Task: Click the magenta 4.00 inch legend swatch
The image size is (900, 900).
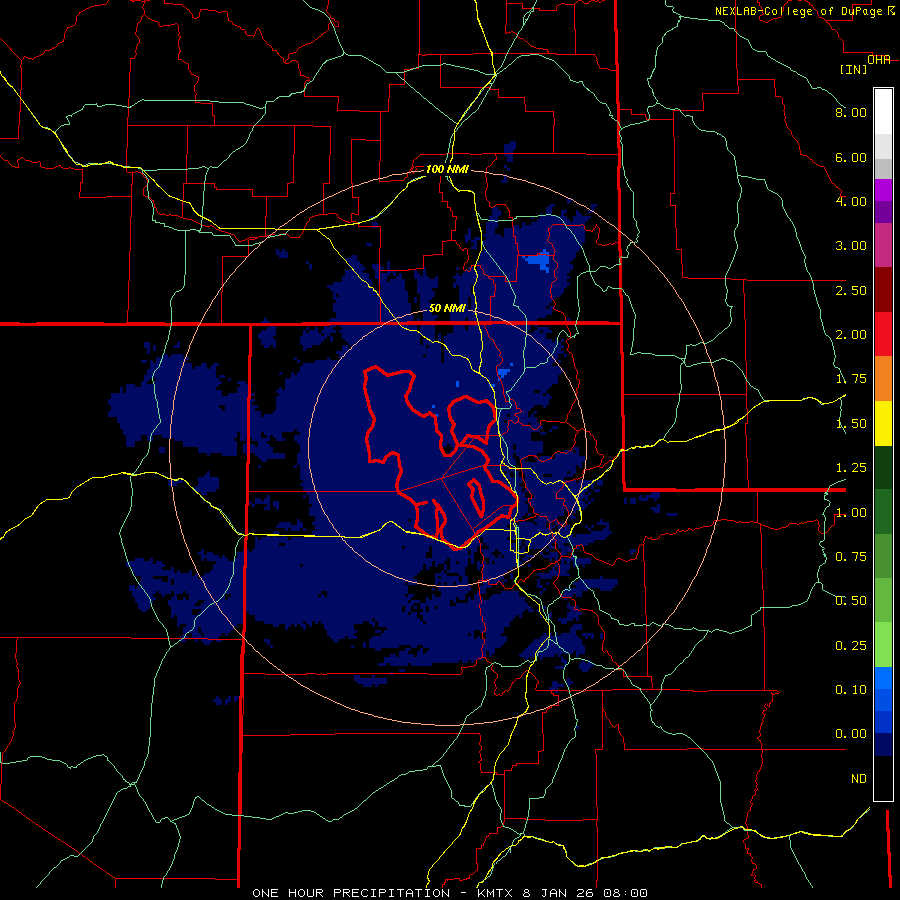Action: [x=883, y=190]
